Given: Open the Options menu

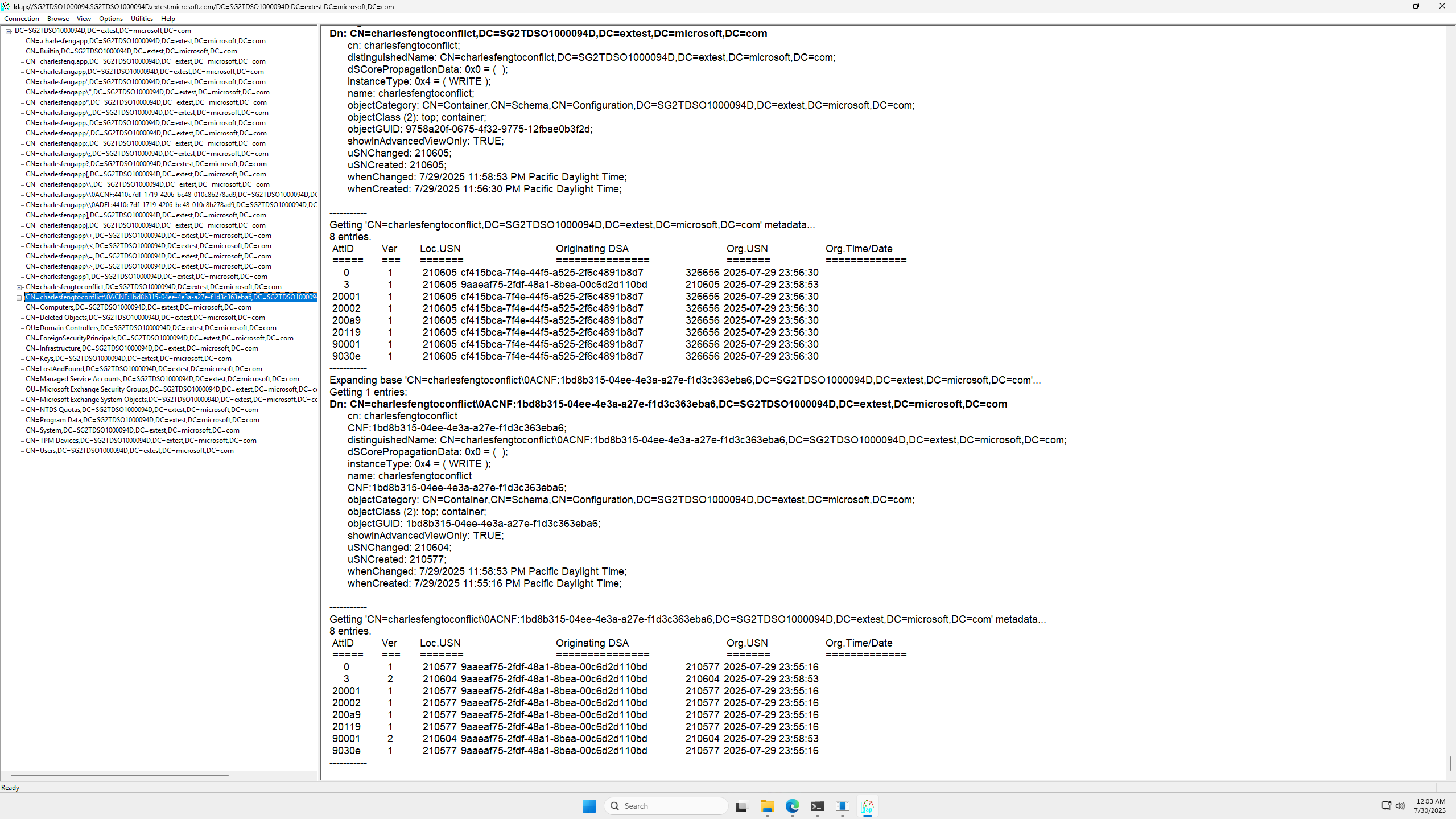Looking at the screenshot, I should (111, 19).
